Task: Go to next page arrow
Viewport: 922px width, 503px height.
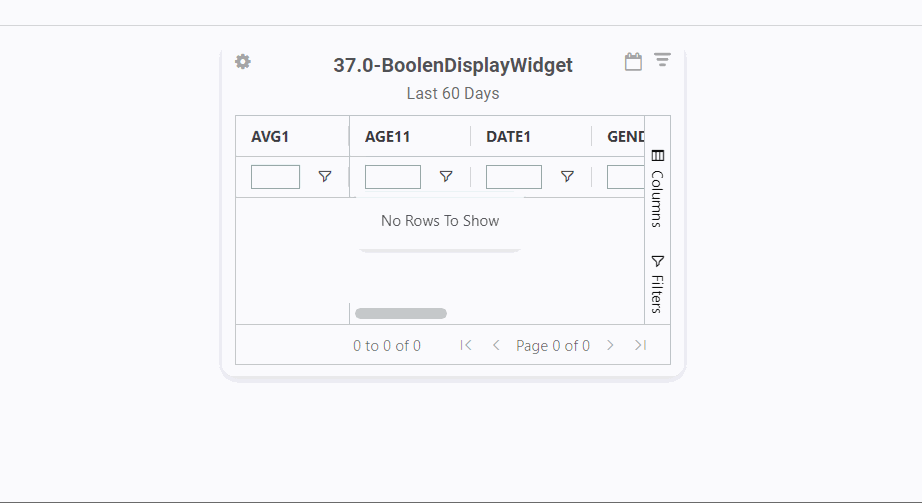Action: 610,345
